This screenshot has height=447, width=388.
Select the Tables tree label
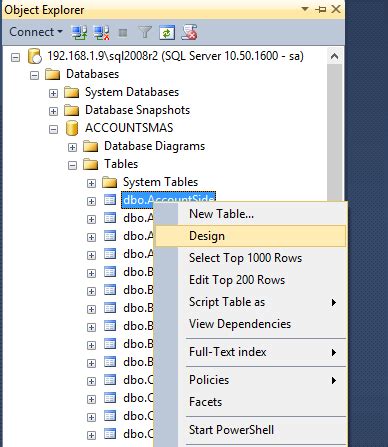pyautogui.click(x=121, y=164)
